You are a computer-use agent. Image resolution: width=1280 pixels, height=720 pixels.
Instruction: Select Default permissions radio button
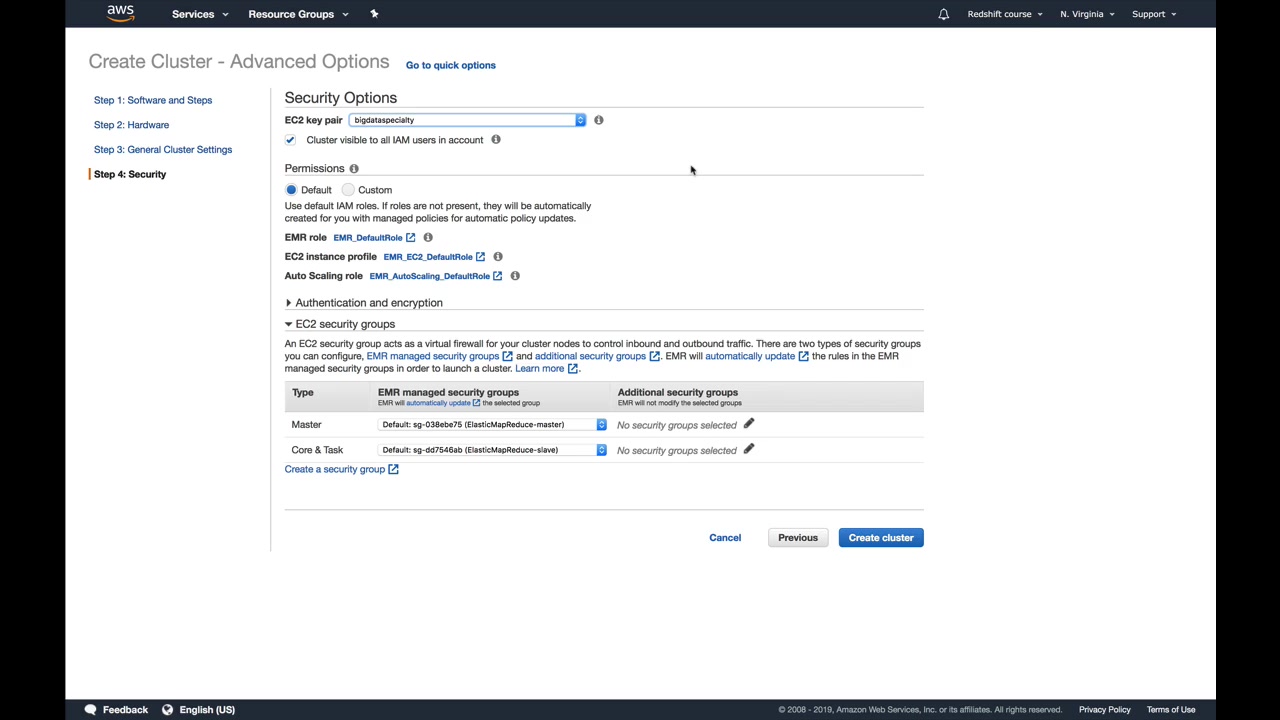tap(291, 190)
